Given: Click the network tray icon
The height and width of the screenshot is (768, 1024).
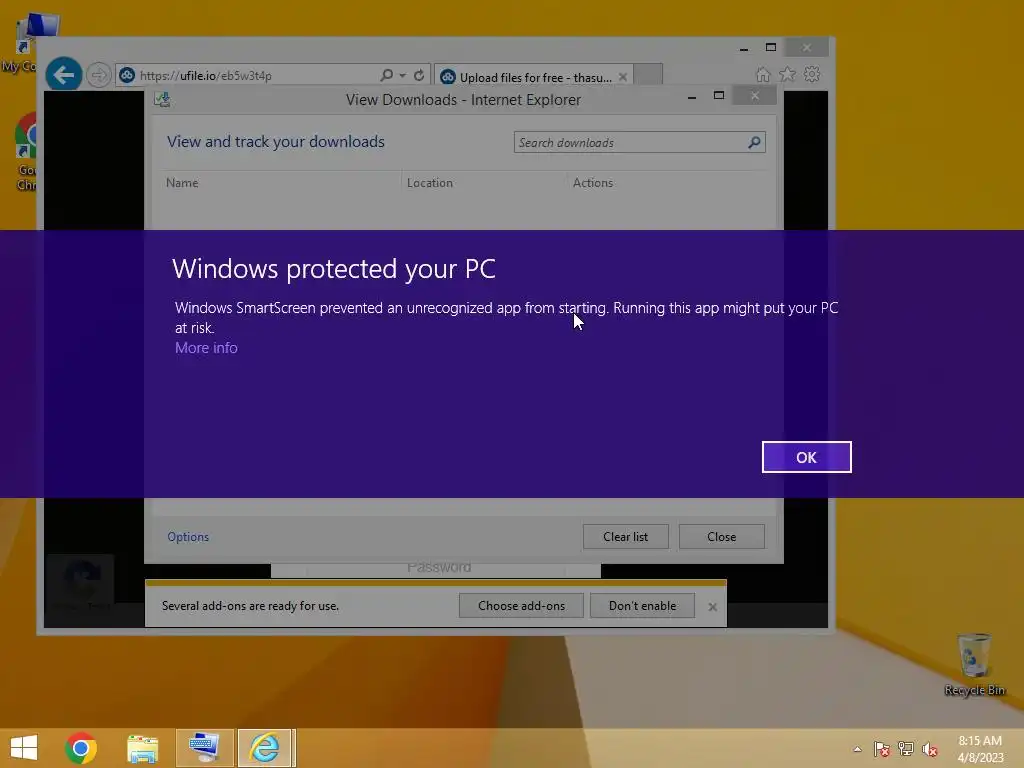Looking at the screenshot, I should [x=906, y=749].
